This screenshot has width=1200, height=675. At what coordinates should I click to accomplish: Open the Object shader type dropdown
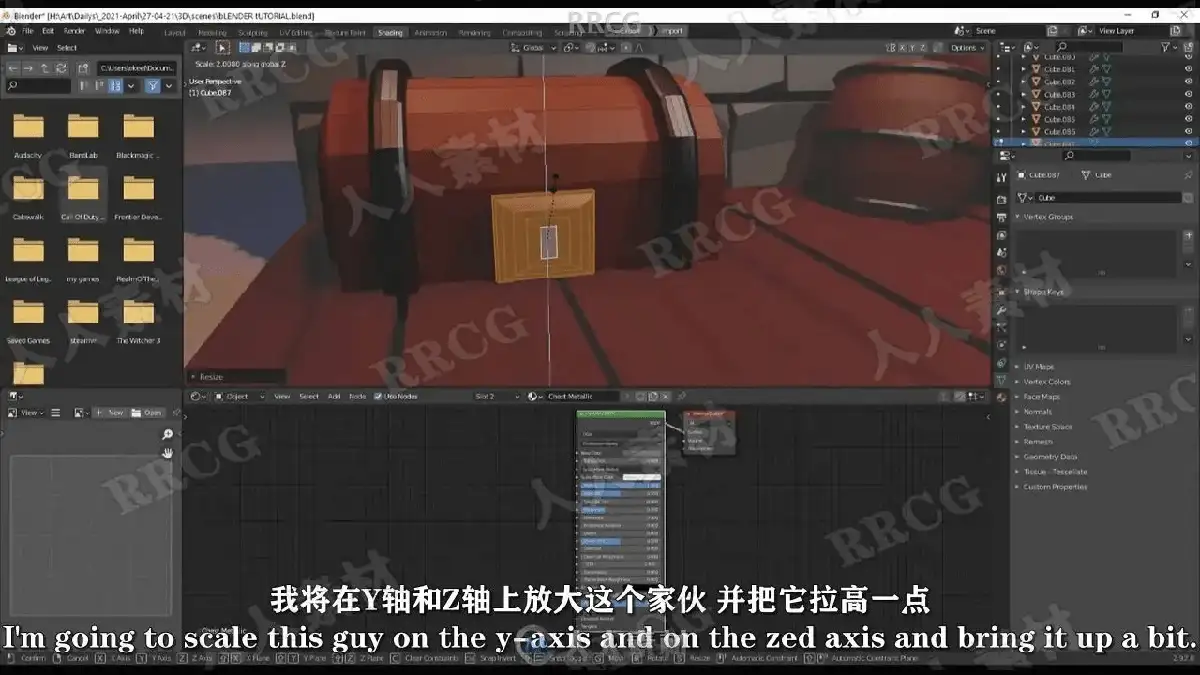coord(242,396)
